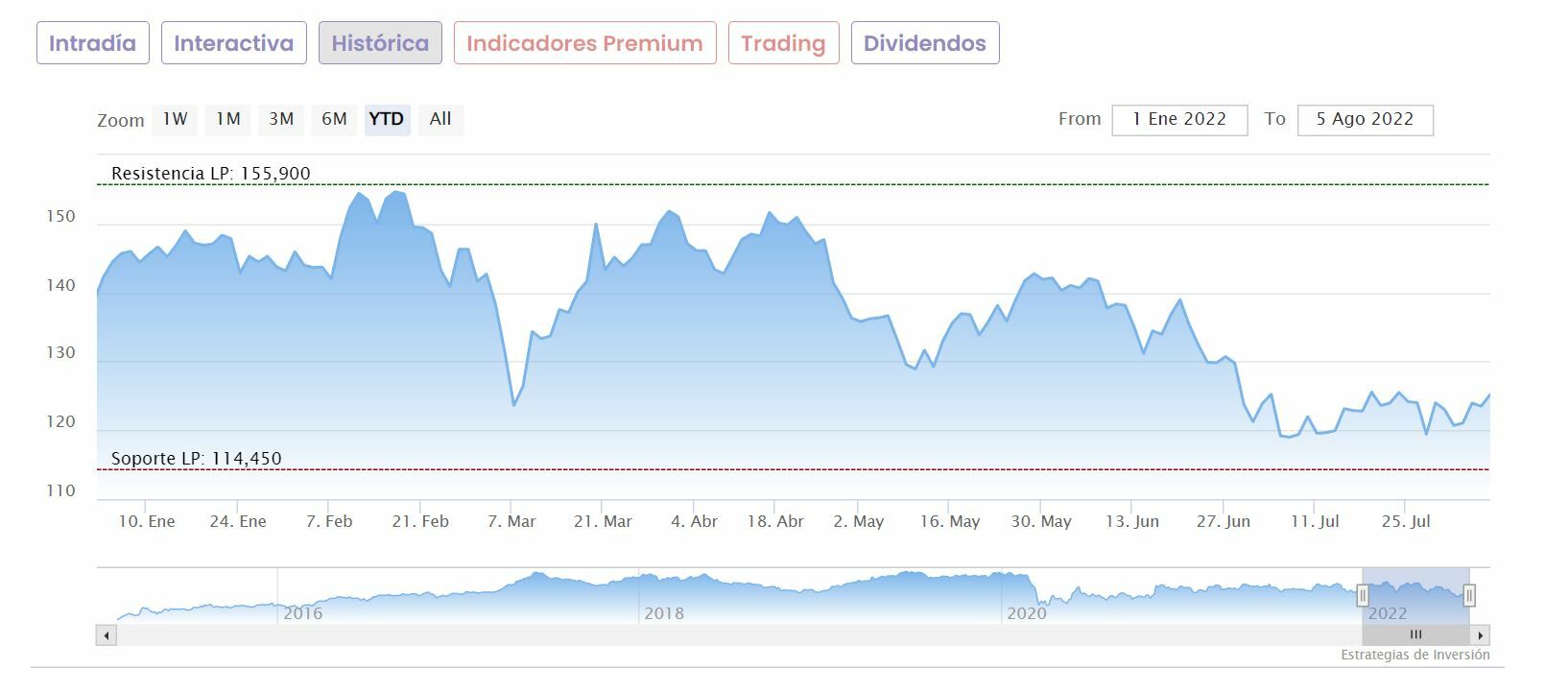Set zoom range to 1M
This screenshot has height=692, width=1568.
pos(227,119)
